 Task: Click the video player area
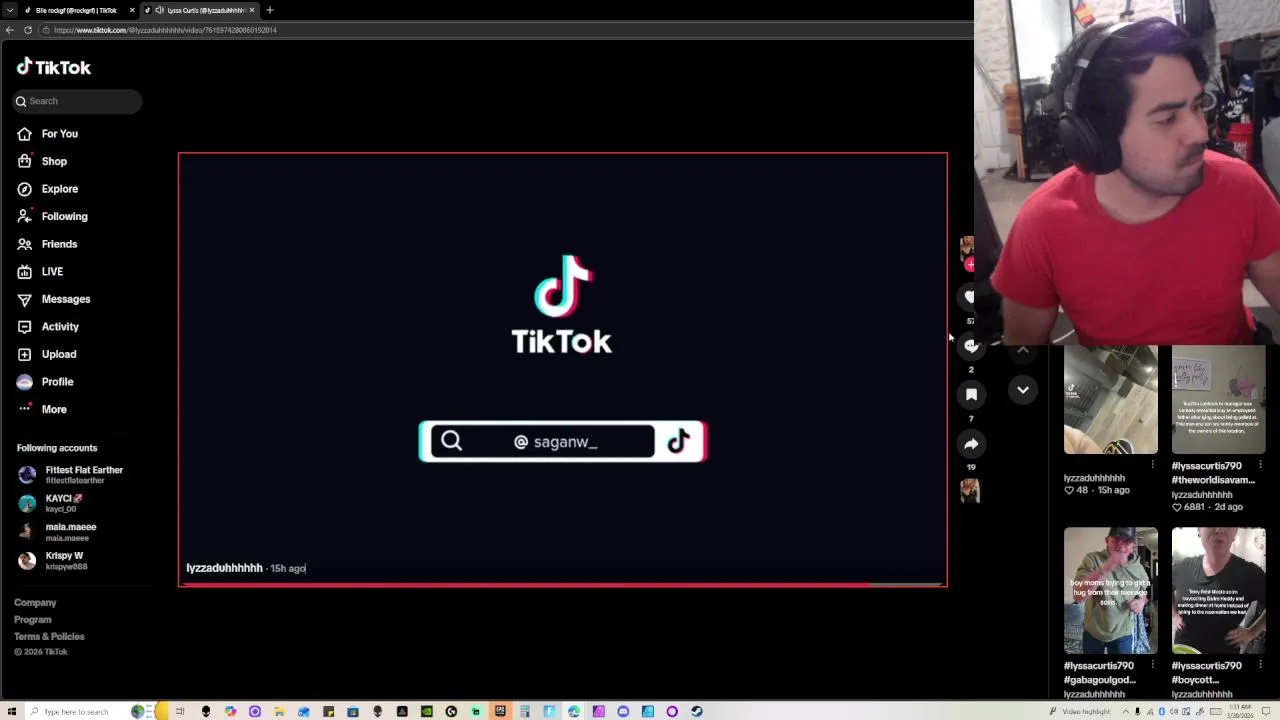tap(562, 369)
